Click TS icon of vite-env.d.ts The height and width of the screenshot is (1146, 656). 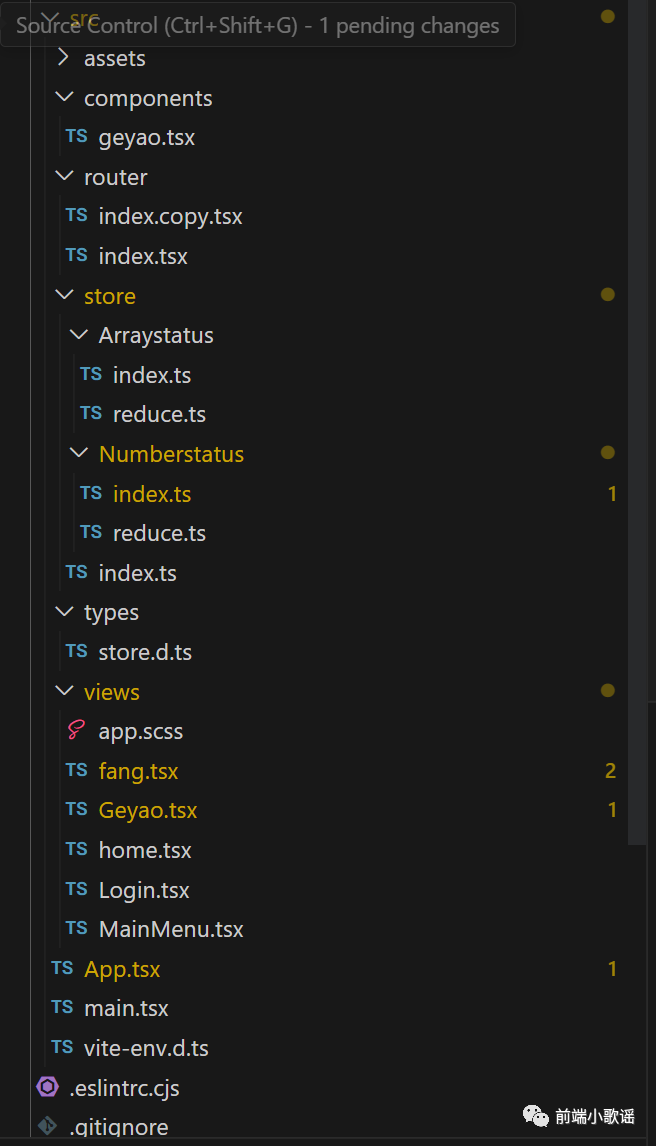[62, 1047]
